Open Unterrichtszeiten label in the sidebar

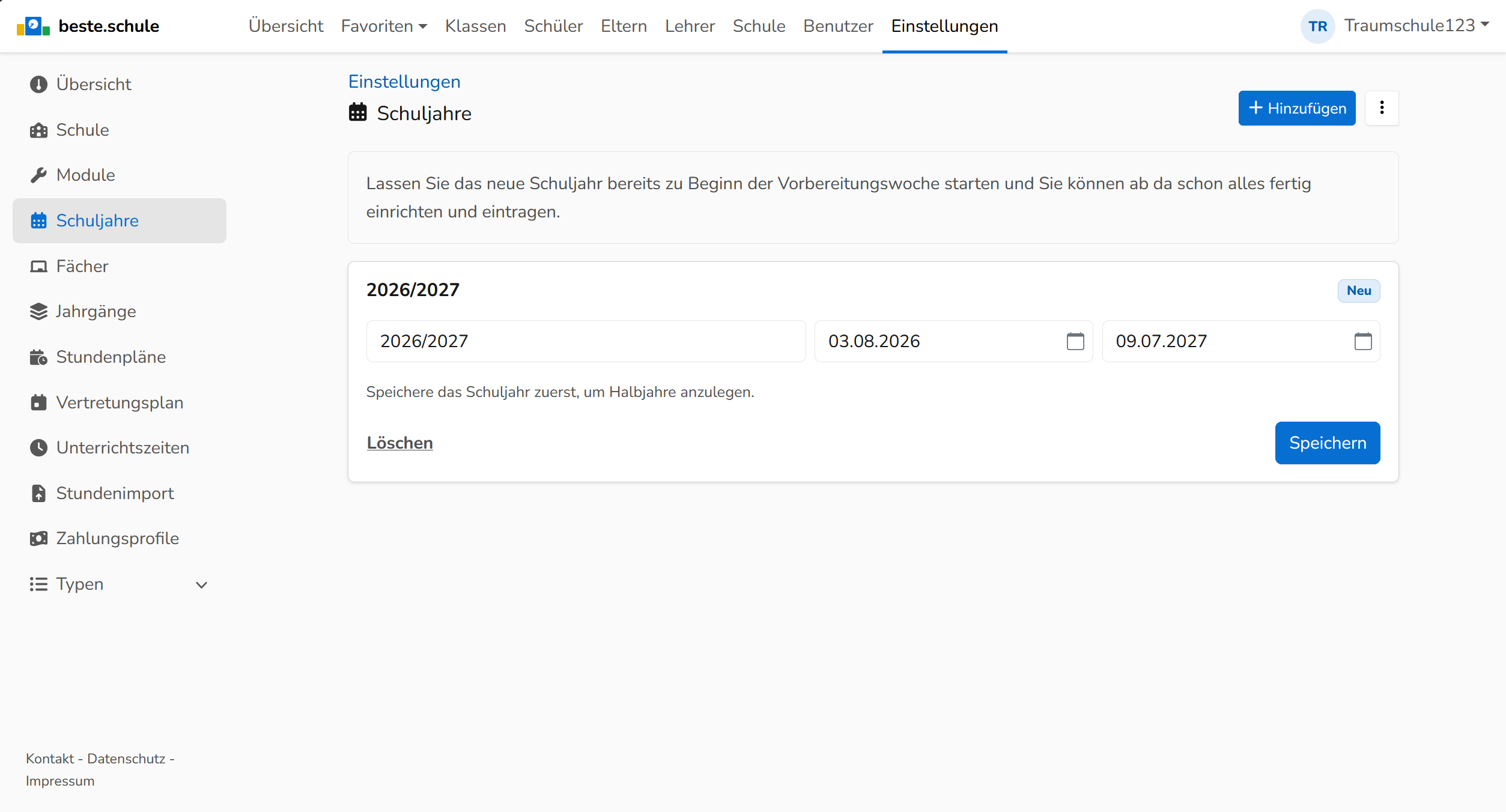tap(123, 448)
